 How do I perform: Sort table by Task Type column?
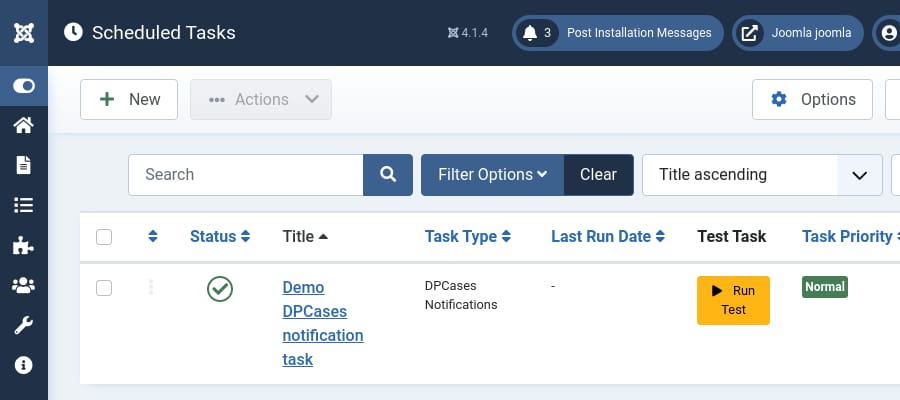pyautogui.click(x=468, y=236)
